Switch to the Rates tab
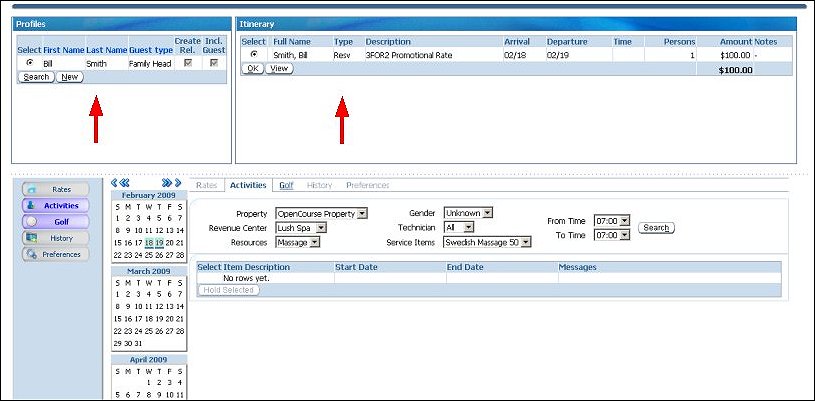Viewport: 815px width, 401px height. coord(207,185)
